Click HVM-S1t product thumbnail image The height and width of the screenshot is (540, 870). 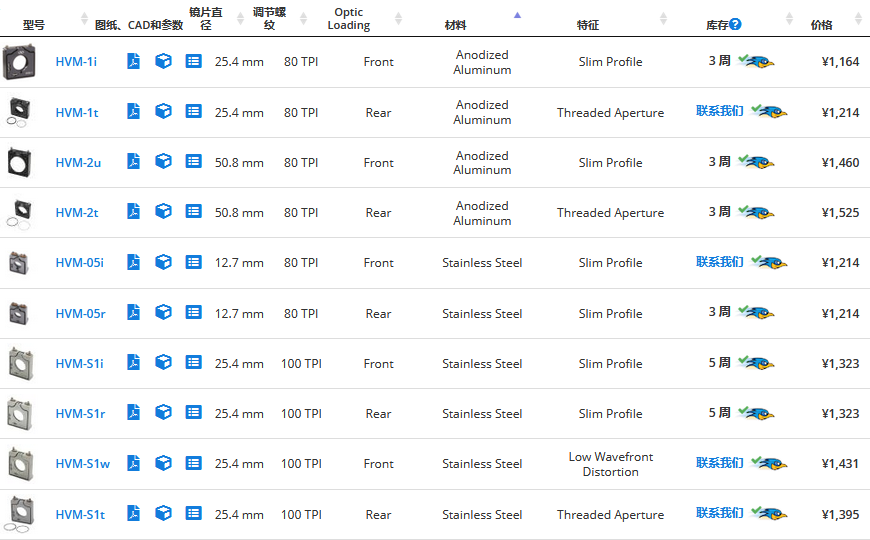[x=19, y=514]
